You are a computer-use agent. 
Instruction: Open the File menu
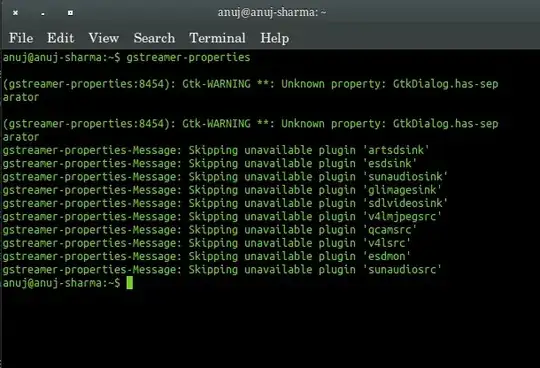(x=21, y=38)
